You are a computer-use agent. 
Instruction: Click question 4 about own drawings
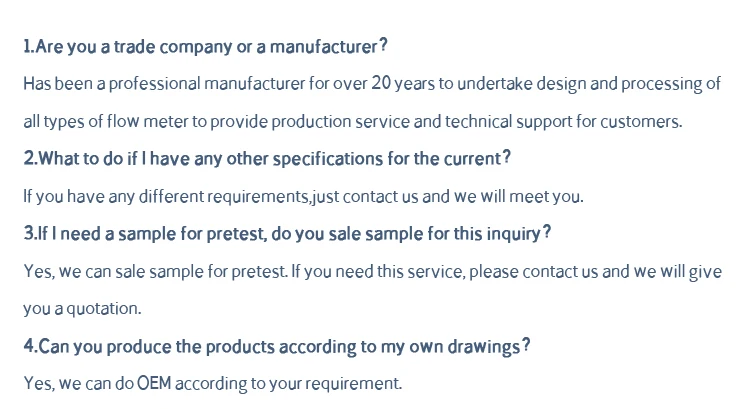coord(277,346)
